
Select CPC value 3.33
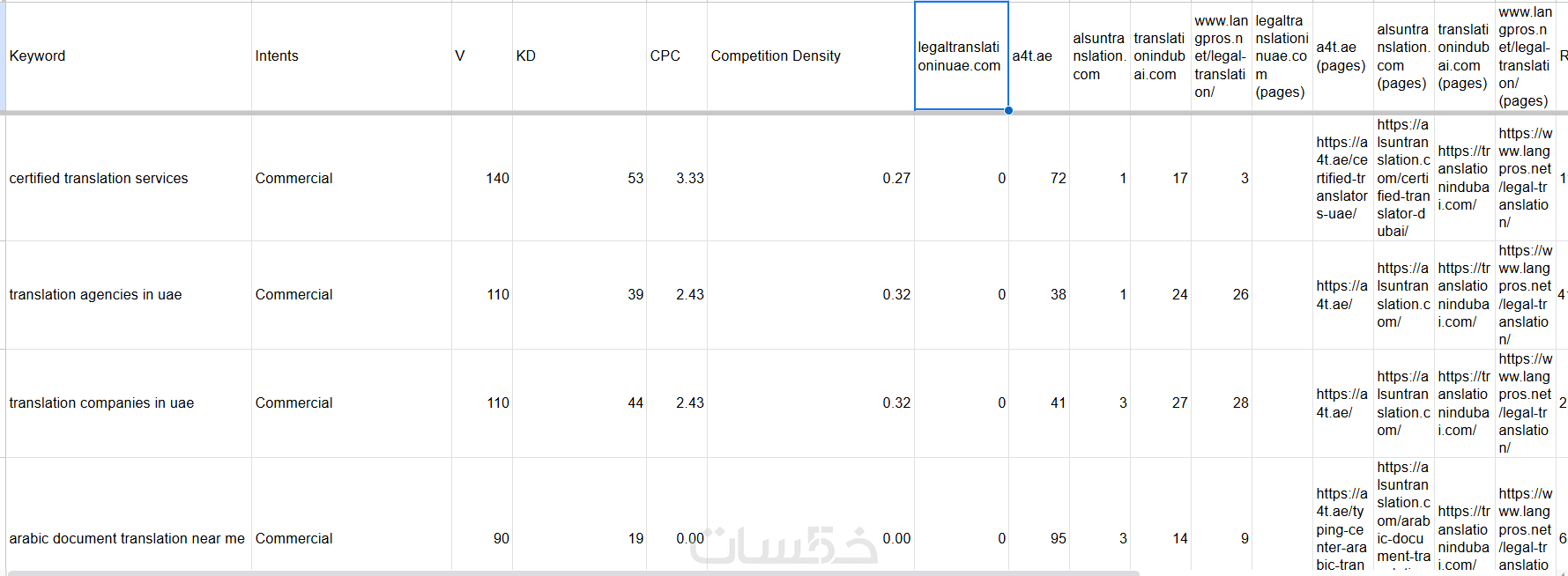pos(676,178)
